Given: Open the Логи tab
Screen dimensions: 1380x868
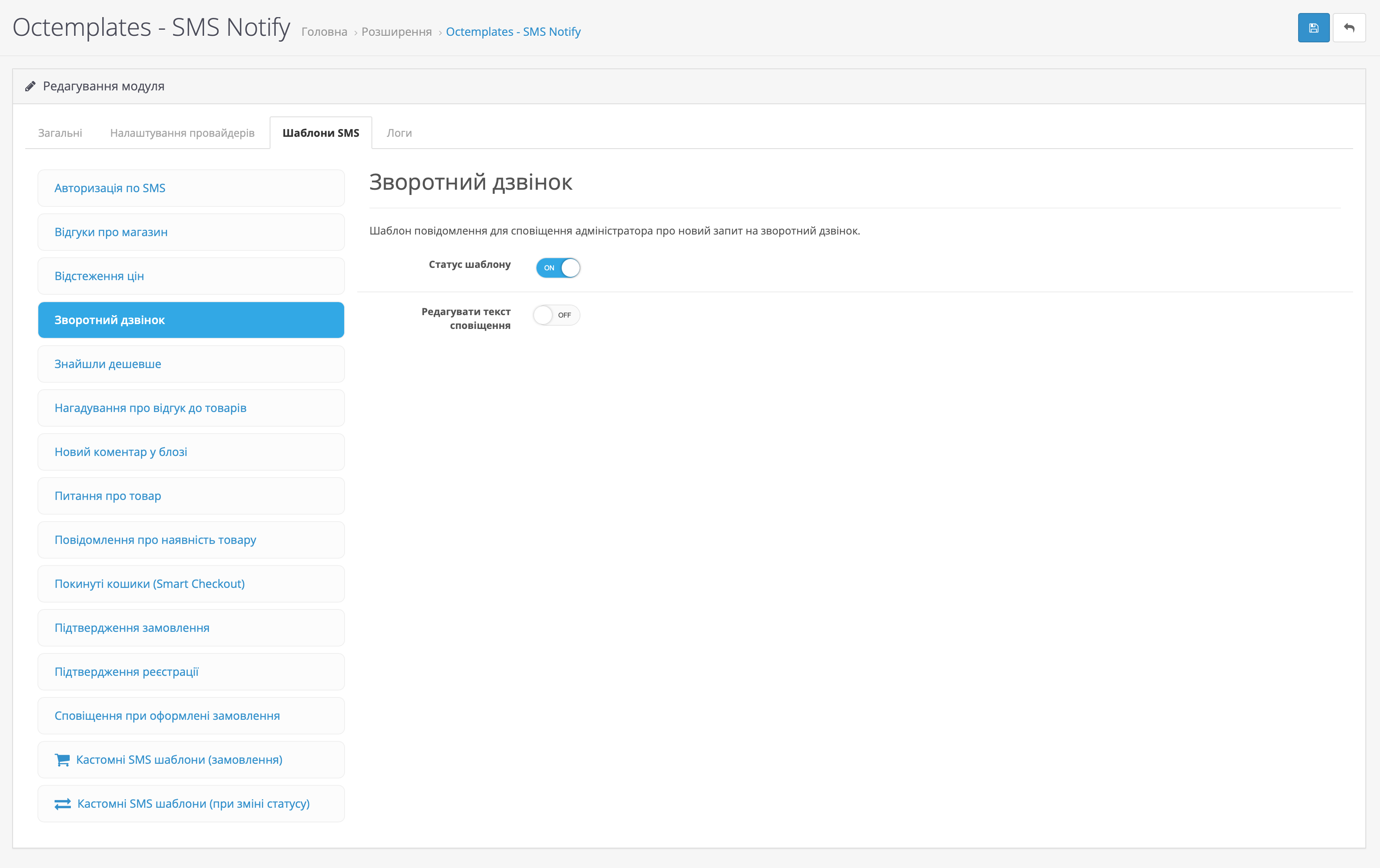Looking at the screenshot, I should pos(399,133).
